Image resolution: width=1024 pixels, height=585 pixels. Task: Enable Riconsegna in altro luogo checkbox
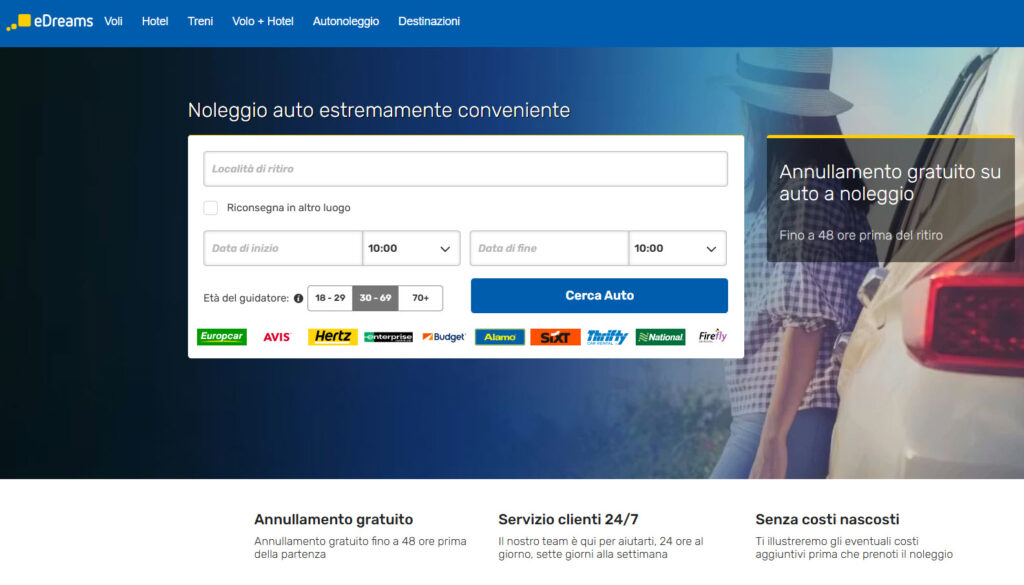[211, 208]
